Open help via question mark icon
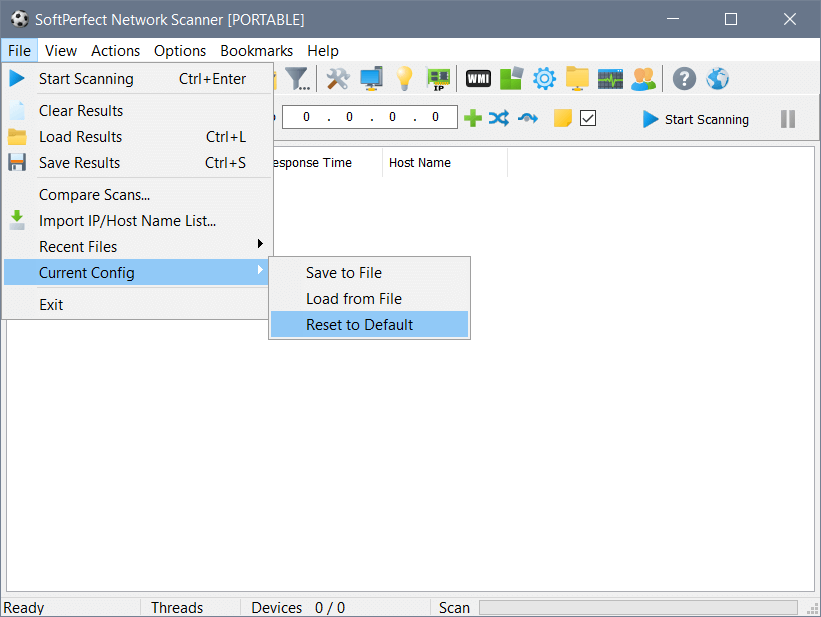Screen dimensions: 821x617 tap(684, 79)
